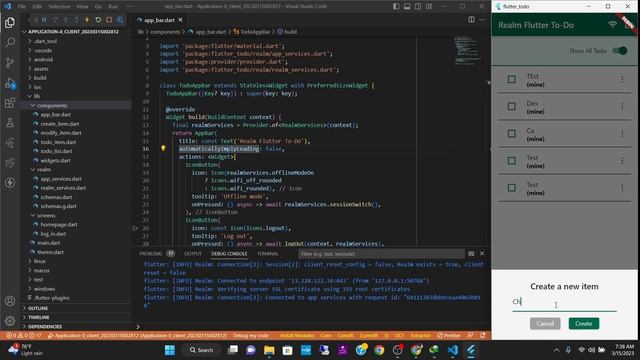The image size is (640, 360).
Task: Toggle the Show All Tasks switch
Action: point(620,51)
